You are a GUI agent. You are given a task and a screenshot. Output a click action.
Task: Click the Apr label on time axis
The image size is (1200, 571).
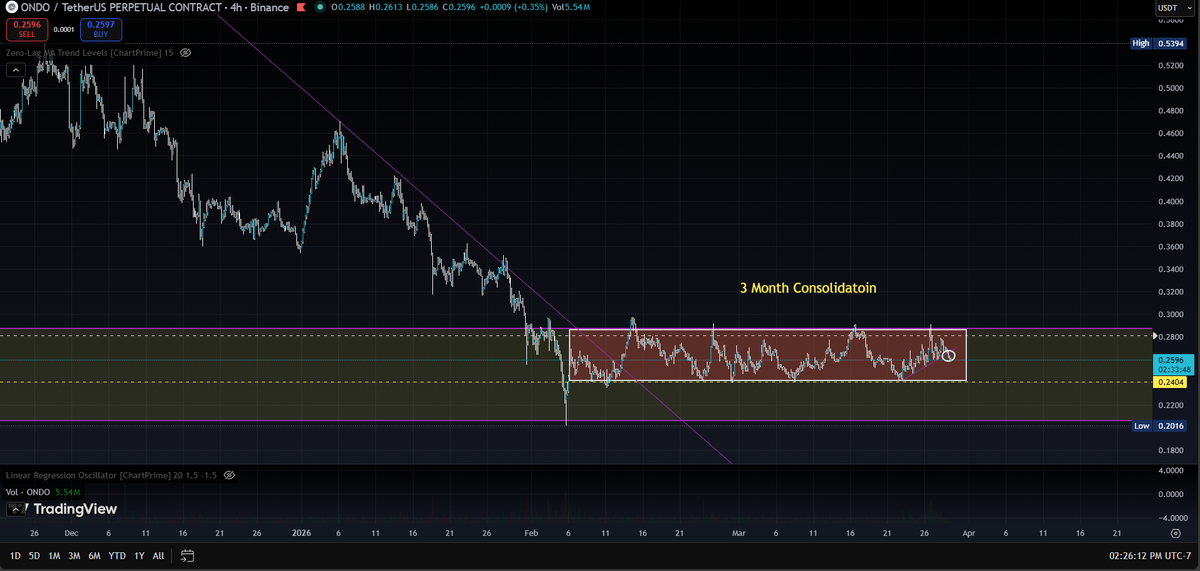tap(969, 535)
